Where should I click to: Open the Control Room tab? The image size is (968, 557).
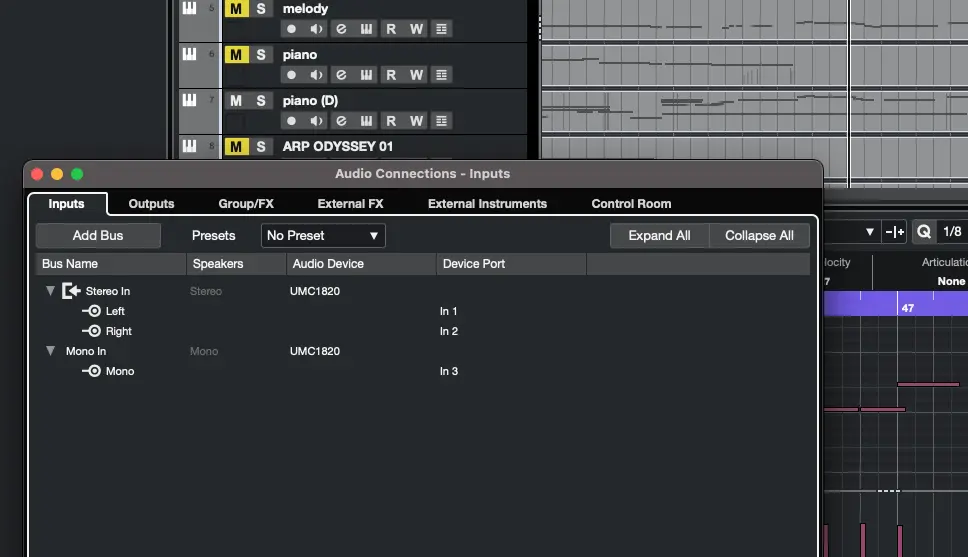pyautogui.click(x=631, y=204)
